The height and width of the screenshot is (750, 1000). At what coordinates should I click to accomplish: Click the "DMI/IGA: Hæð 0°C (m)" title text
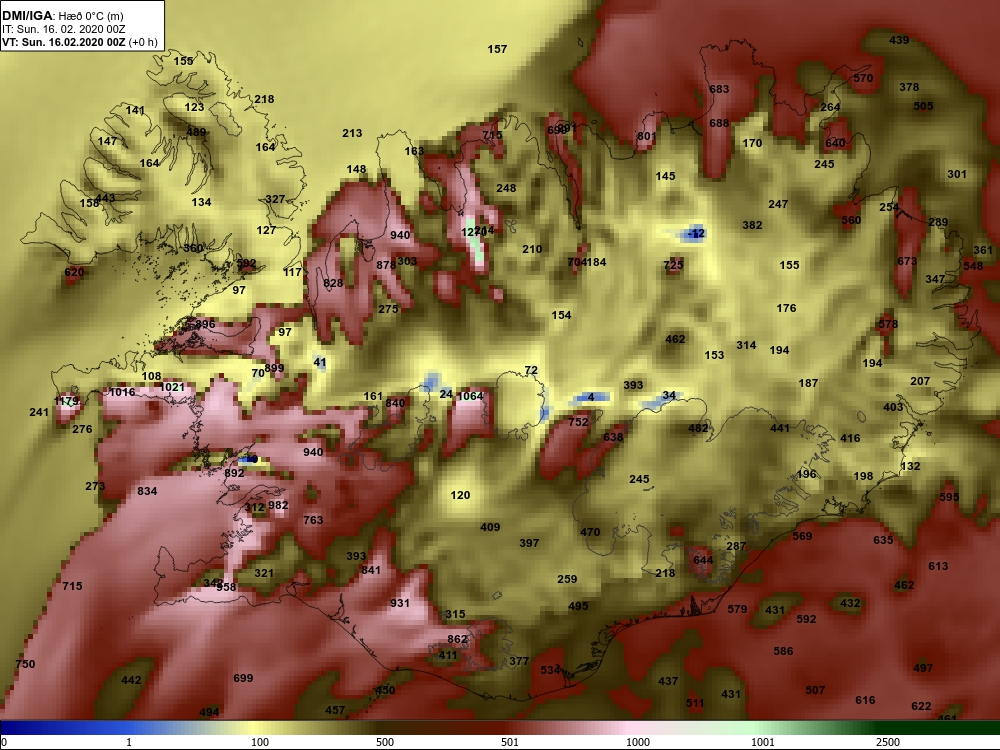click(62, 15)
